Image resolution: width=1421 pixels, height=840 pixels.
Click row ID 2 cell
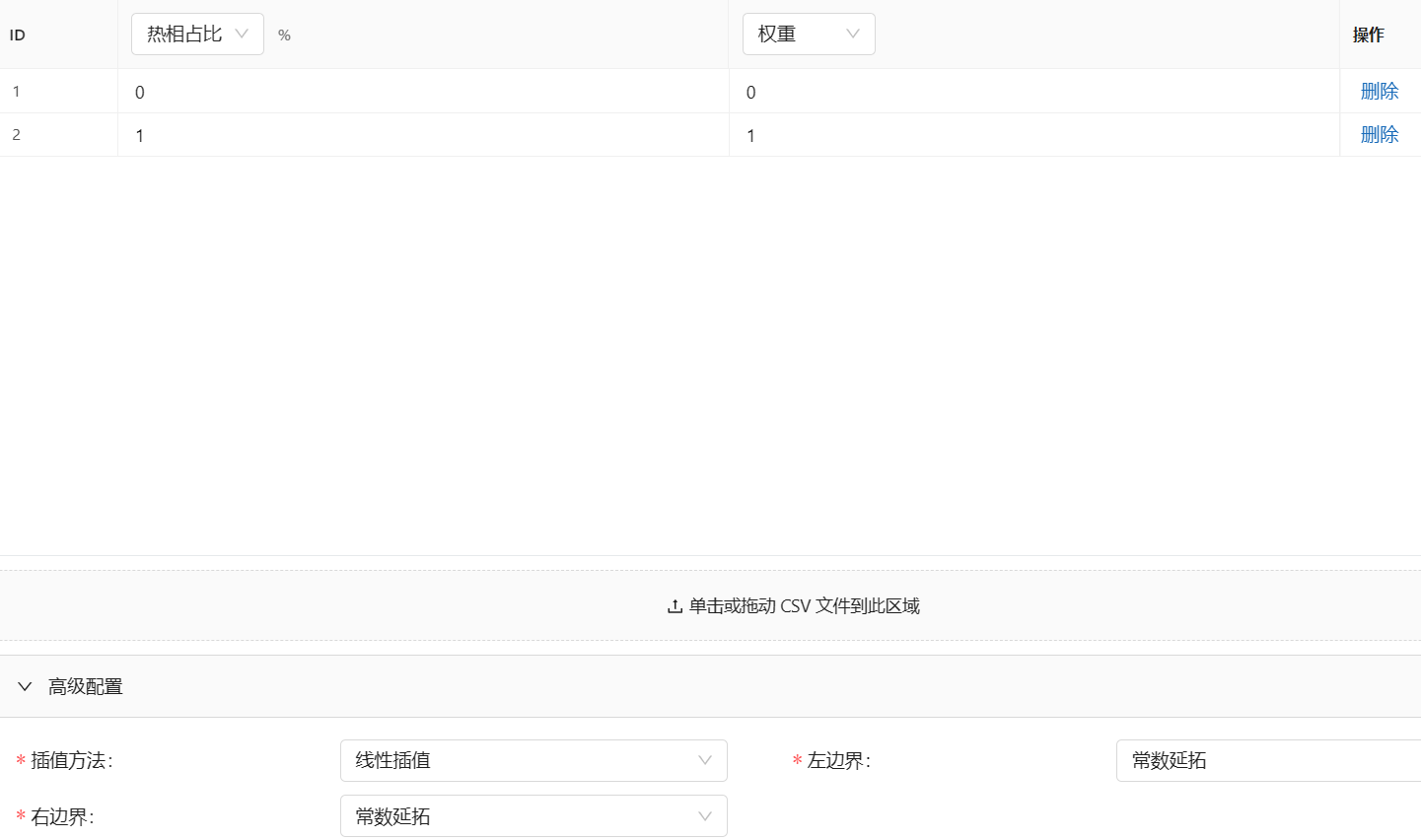[58, 135]
